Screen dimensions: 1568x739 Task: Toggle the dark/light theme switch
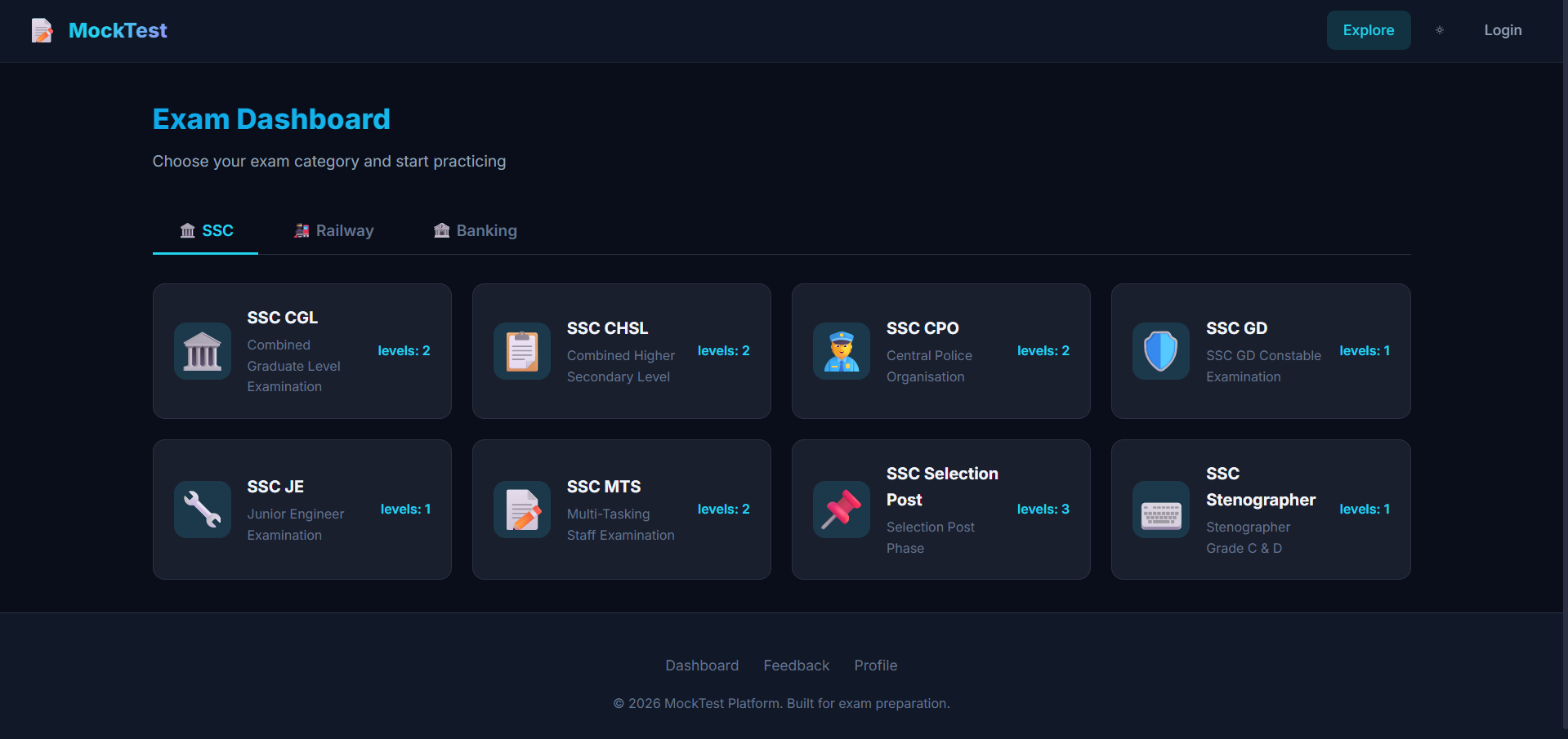[1439, 30]
